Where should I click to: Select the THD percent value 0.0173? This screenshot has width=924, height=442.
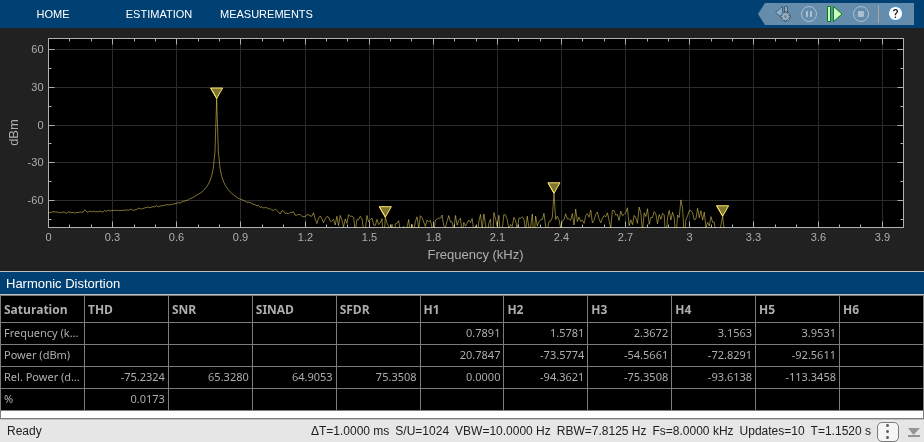(x=126, y=399)
